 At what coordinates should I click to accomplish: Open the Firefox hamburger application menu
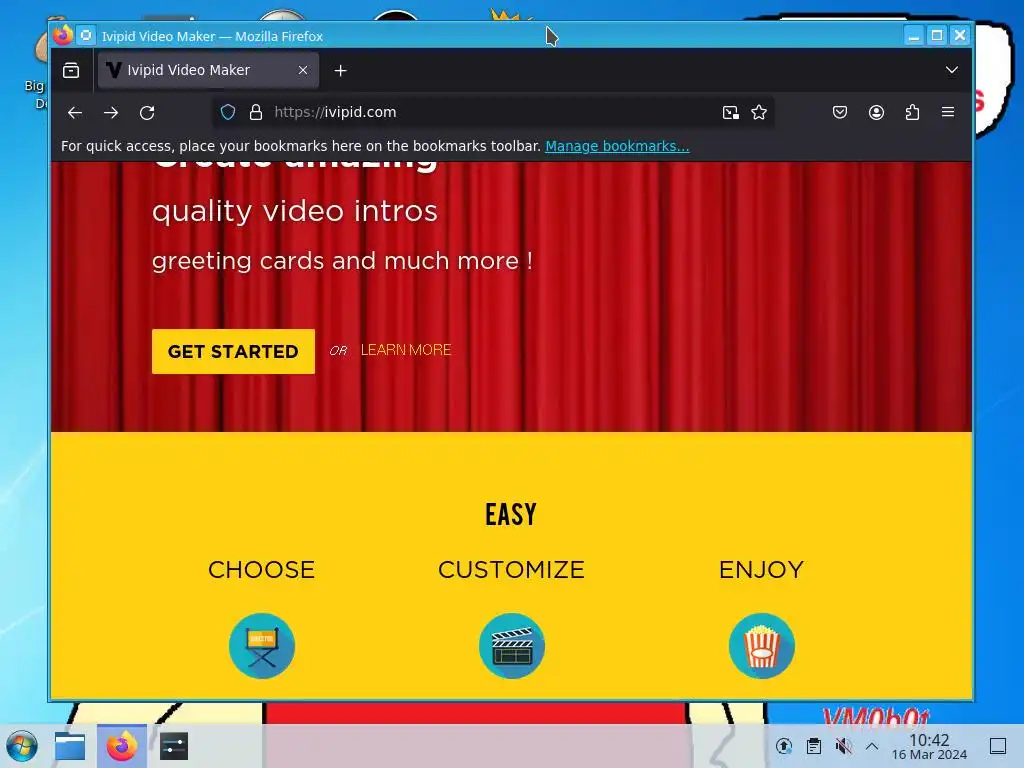coord(948,112)
